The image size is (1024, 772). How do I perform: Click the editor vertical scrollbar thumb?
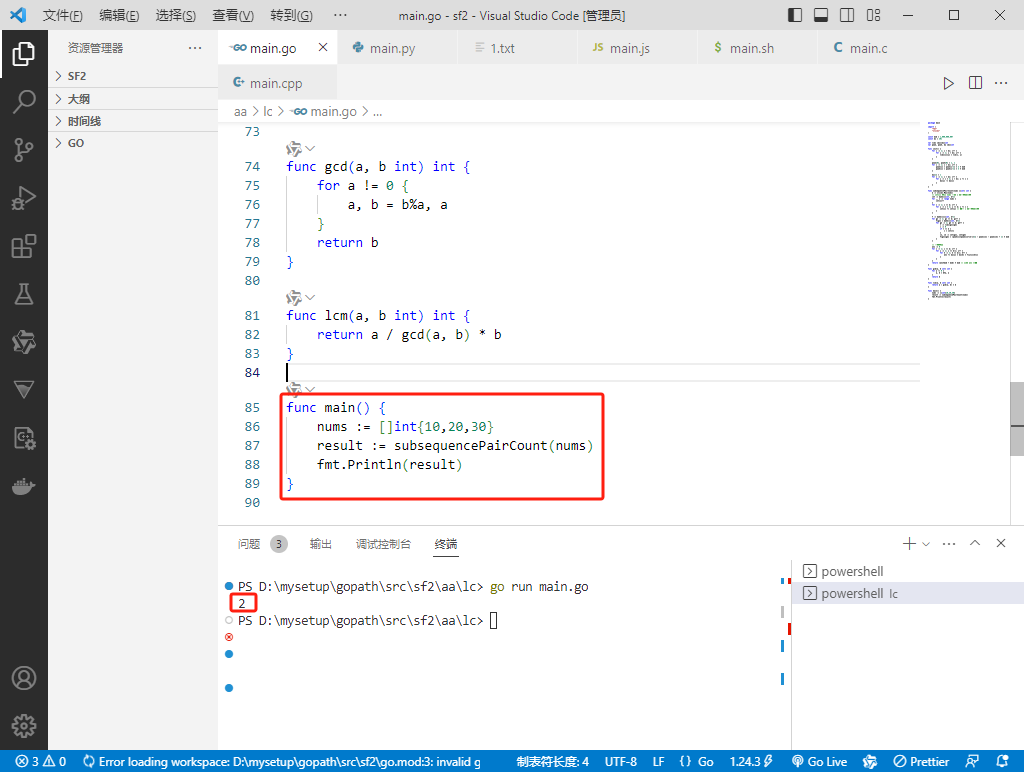[x=1017, y=419]
